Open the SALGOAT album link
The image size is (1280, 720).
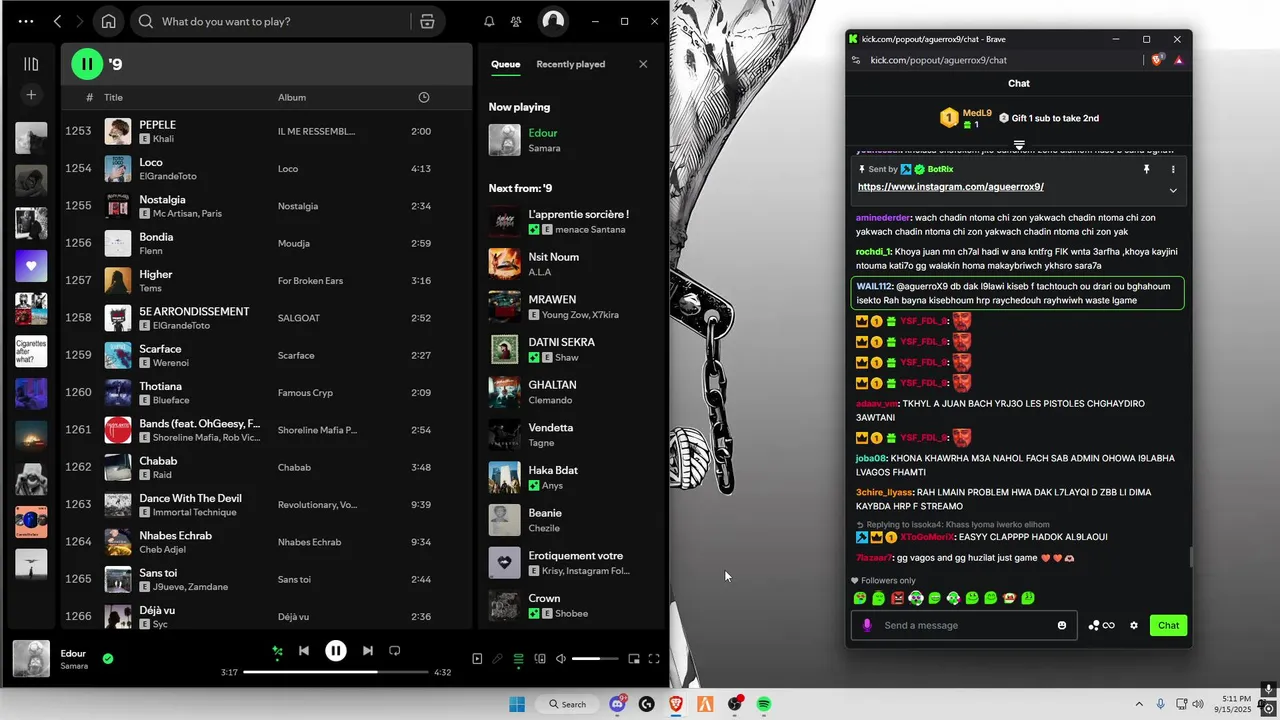[298, 318]
